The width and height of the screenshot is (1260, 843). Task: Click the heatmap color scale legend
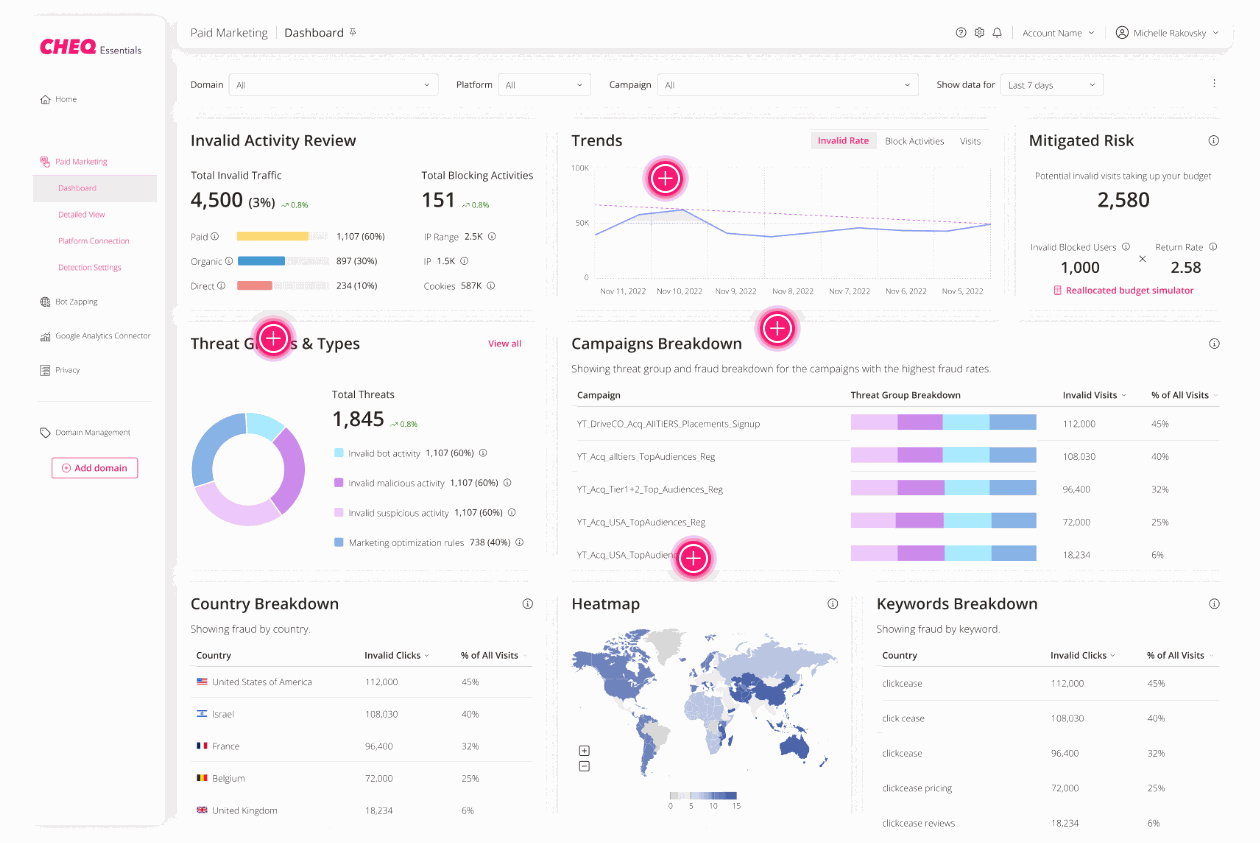click(x=705, y=798)
